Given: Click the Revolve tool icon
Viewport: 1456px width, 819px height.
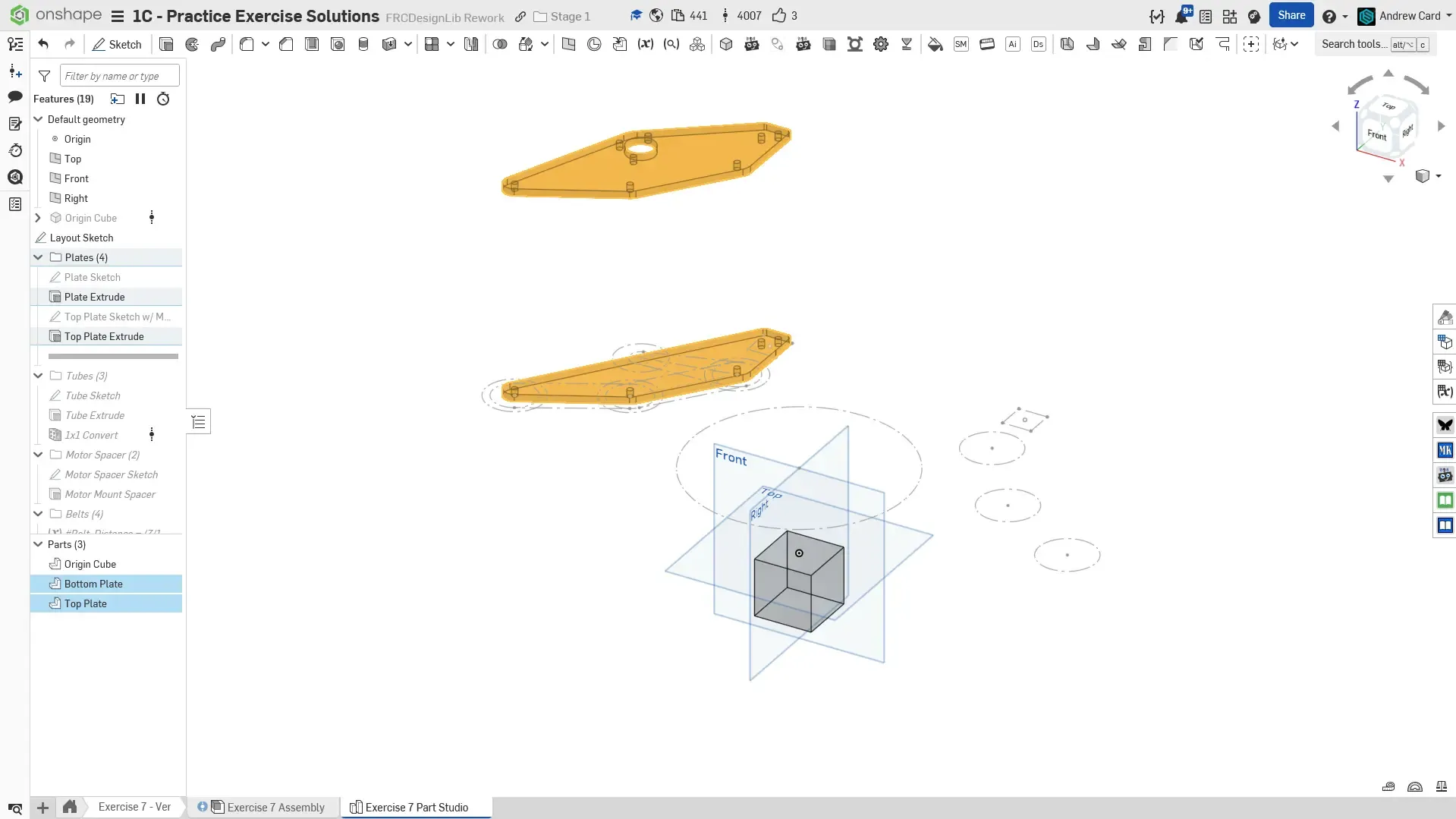Looking at the screenshot, I should pyautogui.click(x=192, y=45).
